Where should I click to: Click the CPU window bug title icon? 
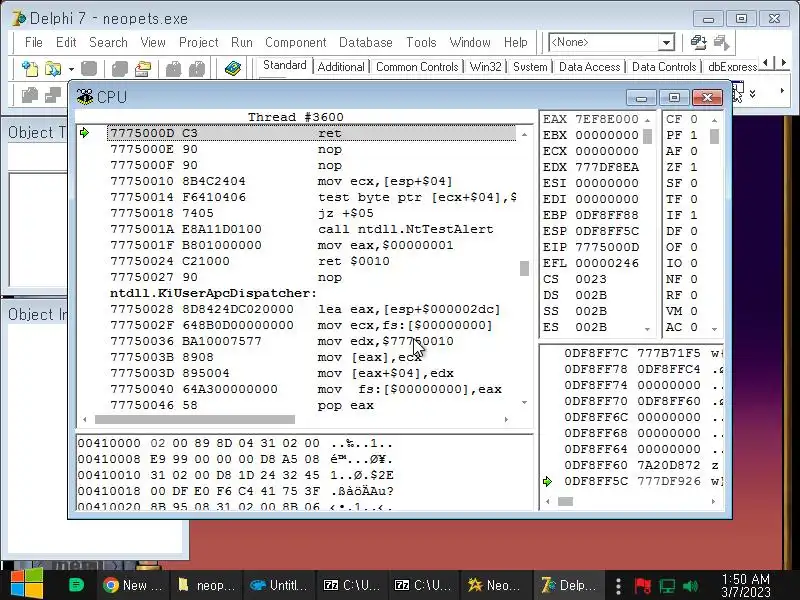pyautogui.click(x=85, y=96)
